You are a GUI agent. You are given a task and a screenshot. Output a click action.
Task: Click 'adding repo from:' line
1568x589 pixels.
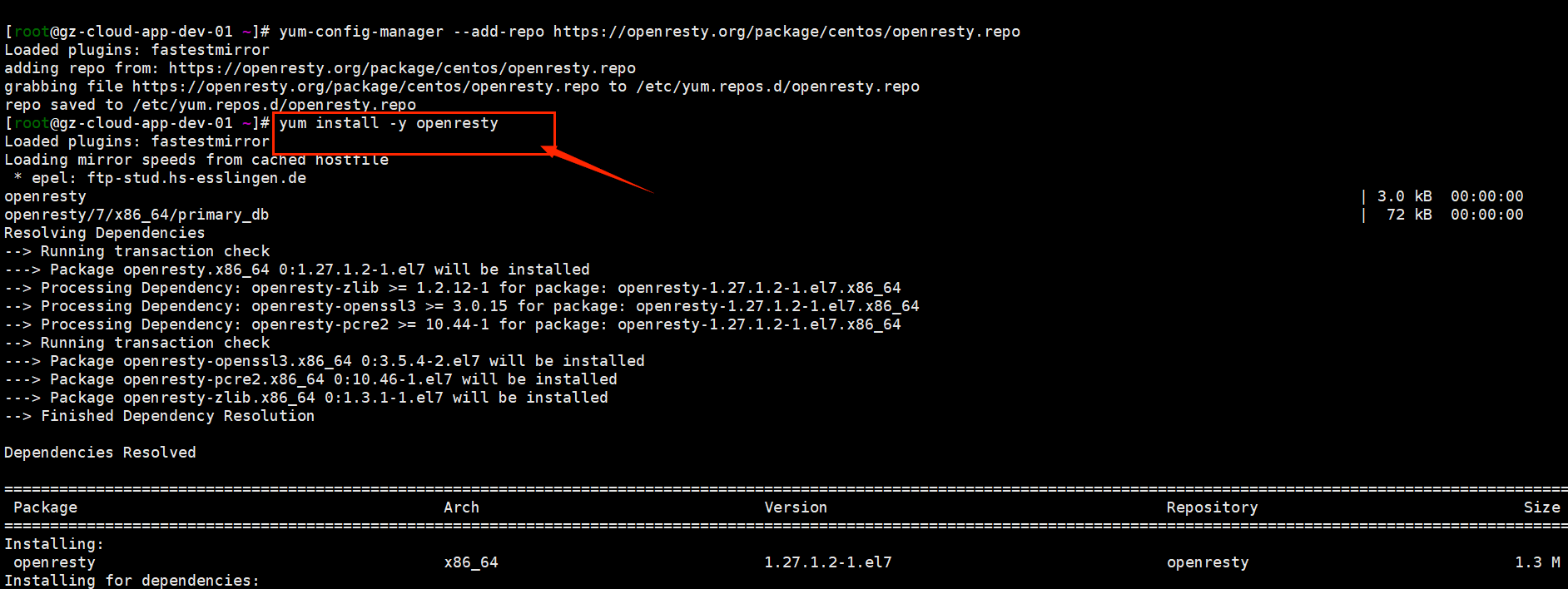pos(320,68)
